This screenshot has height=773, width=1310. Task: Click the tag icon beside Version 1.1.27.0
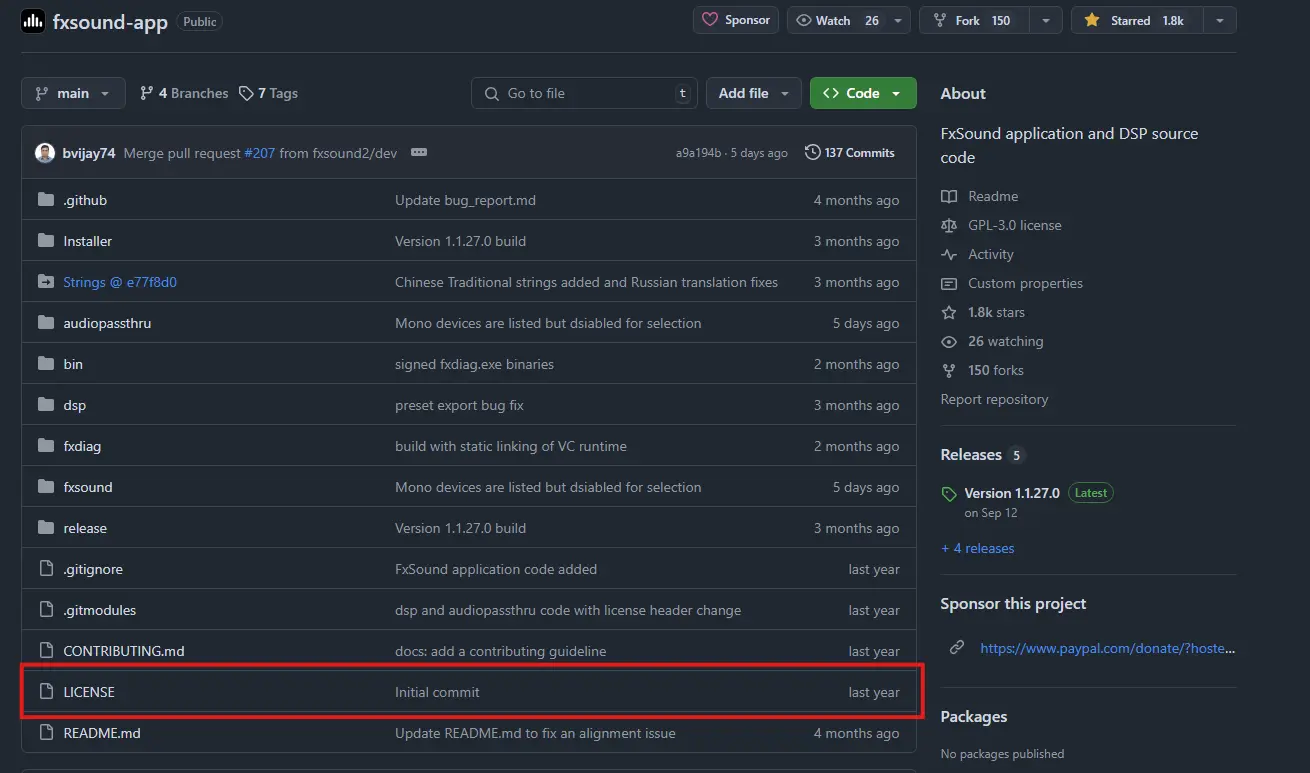pos(949,494)
